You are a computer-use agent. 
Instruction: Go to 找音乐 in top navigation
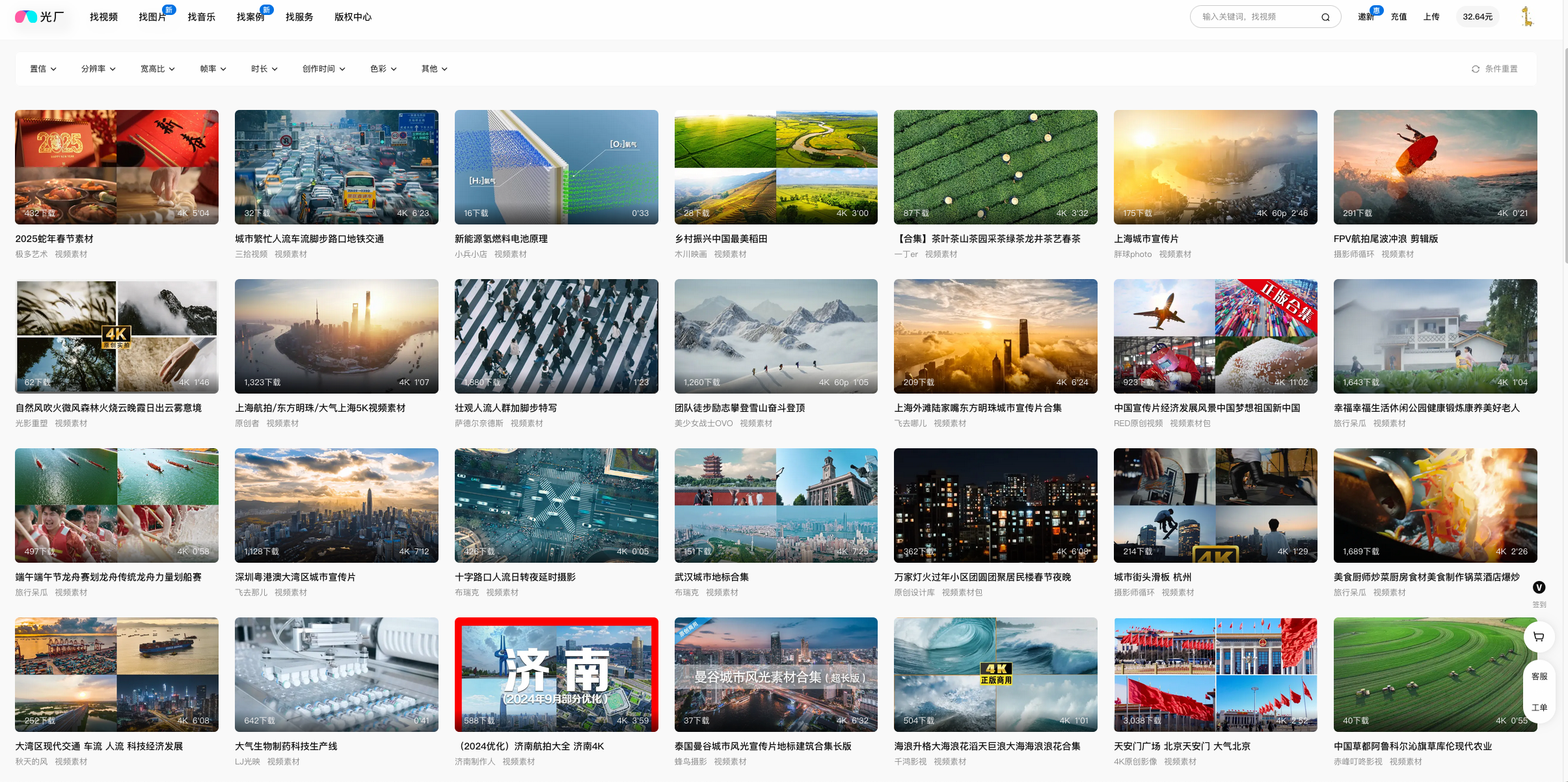pos(201,17)
